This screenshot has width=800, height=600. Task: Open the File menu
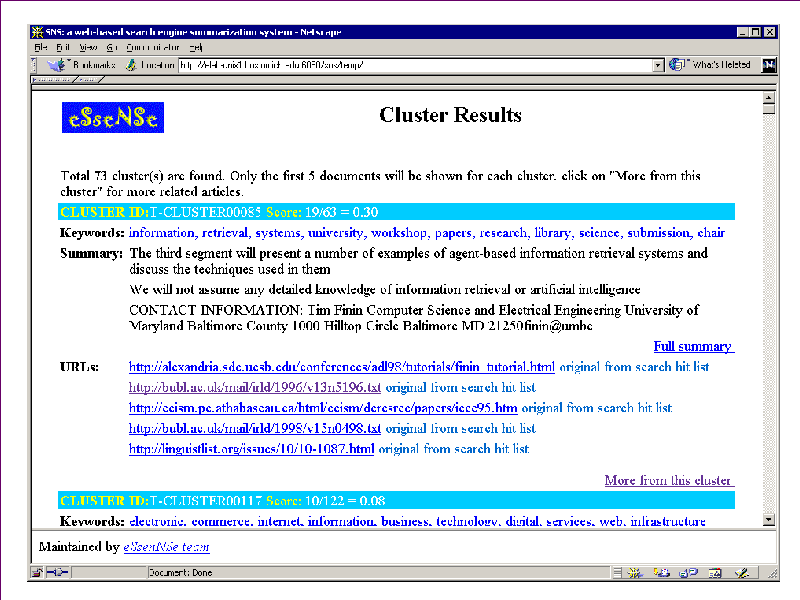click(x=41, y=47)
